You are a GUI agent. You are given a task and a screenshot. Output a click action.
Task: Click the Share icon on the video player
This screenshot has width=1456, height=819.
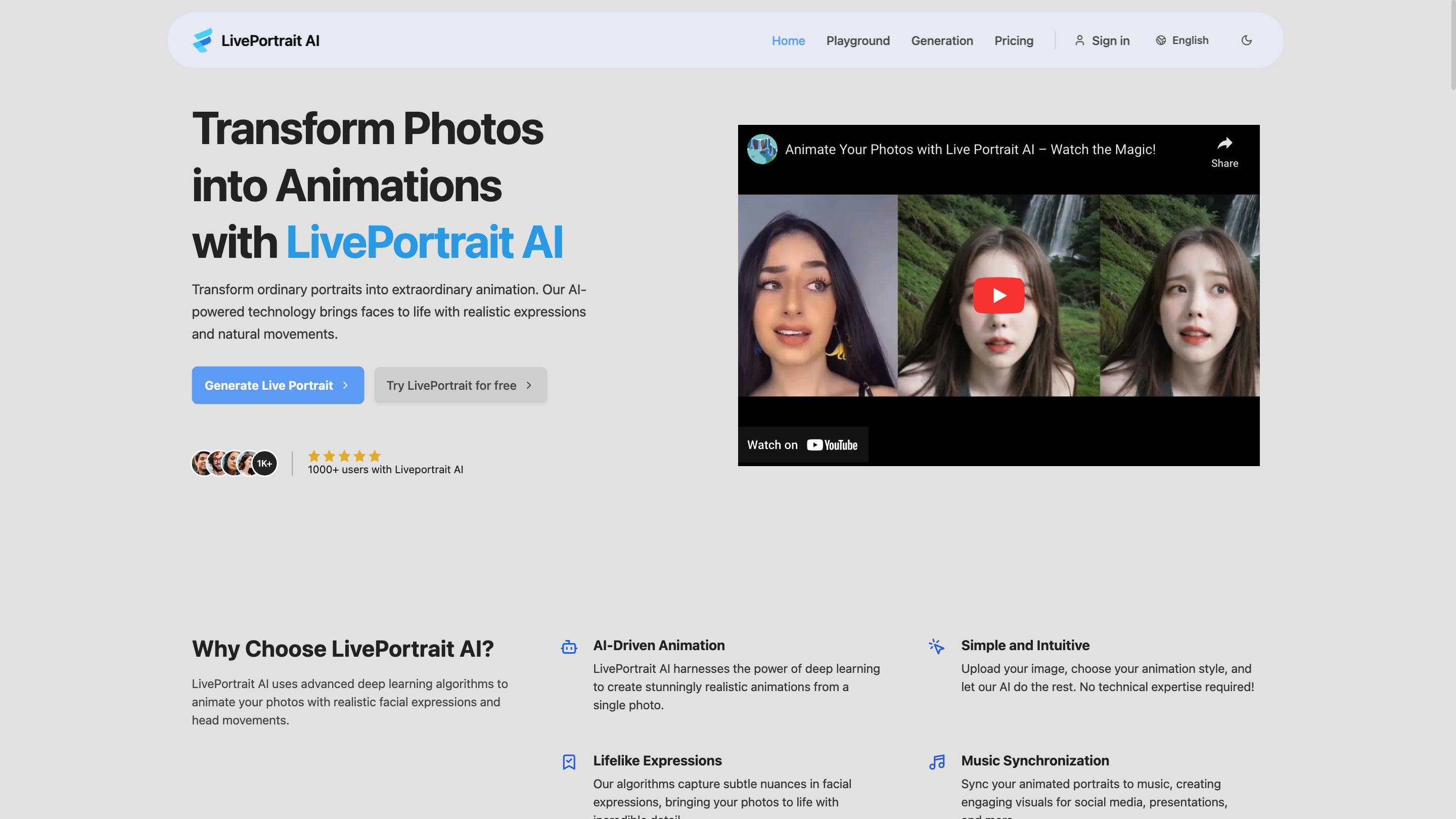pos(1224,145)
